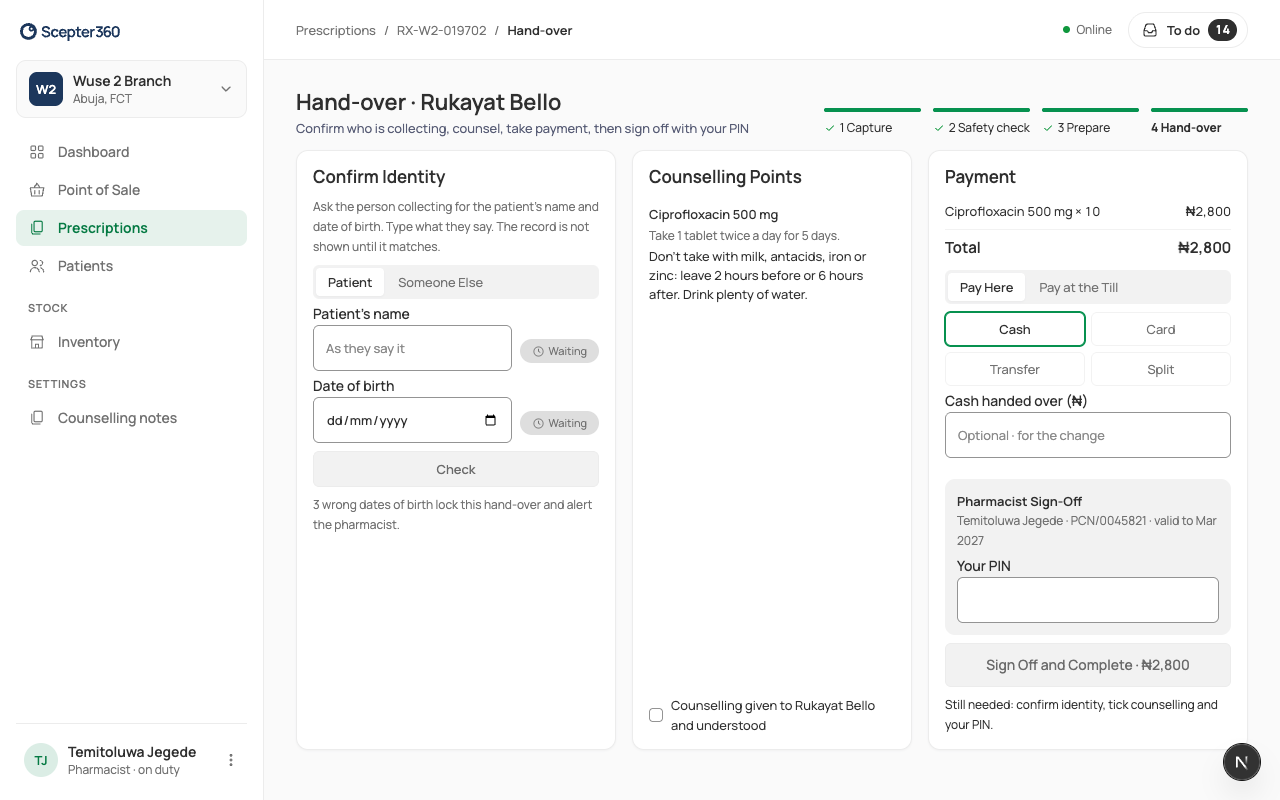Open the Patients page
This screenshot has height=800, width=1280.
click(x=131, y=266)
